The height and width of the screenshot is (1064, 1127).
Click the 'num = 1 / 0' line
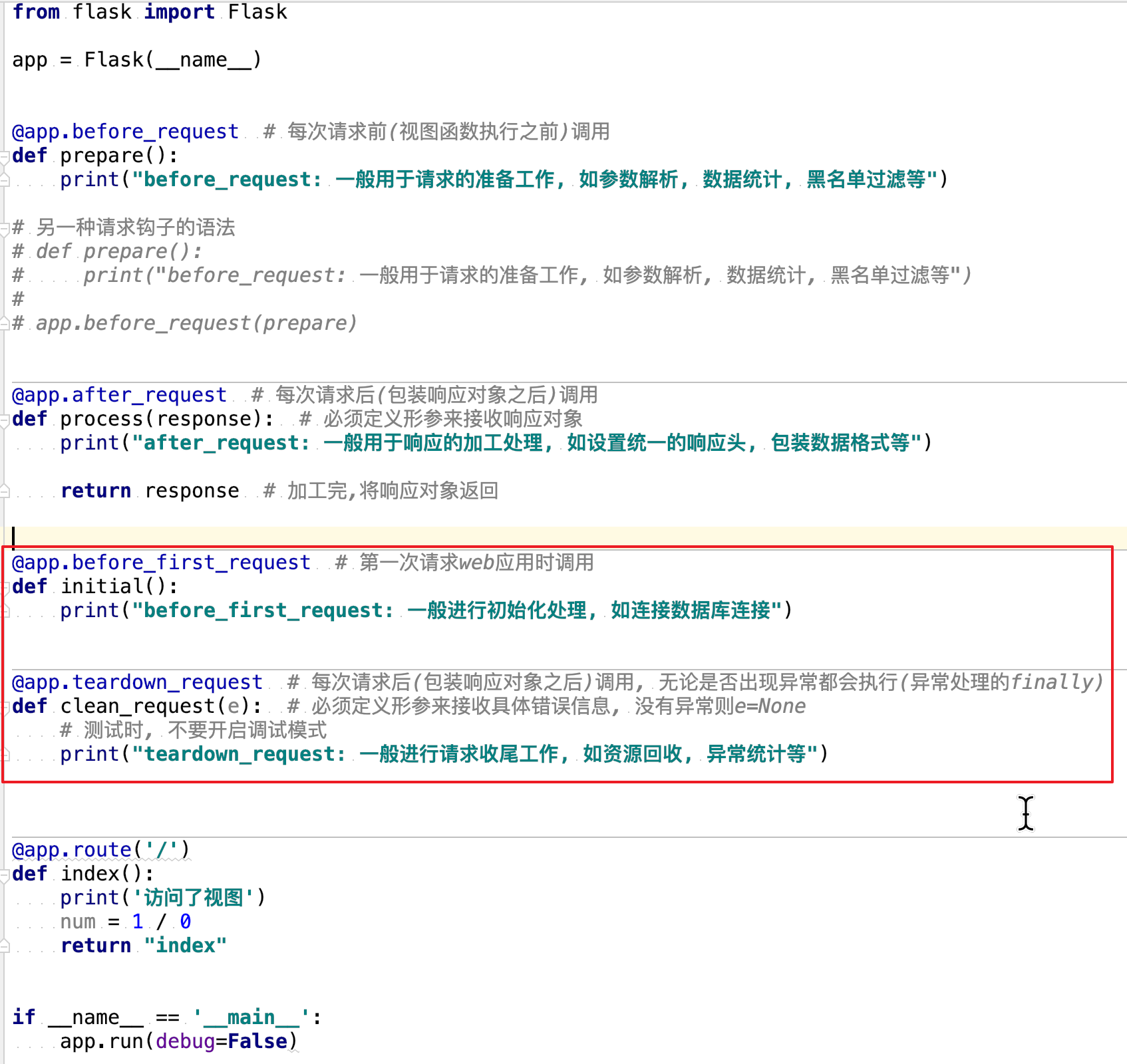pyautogui.click(x=126, y=922)
